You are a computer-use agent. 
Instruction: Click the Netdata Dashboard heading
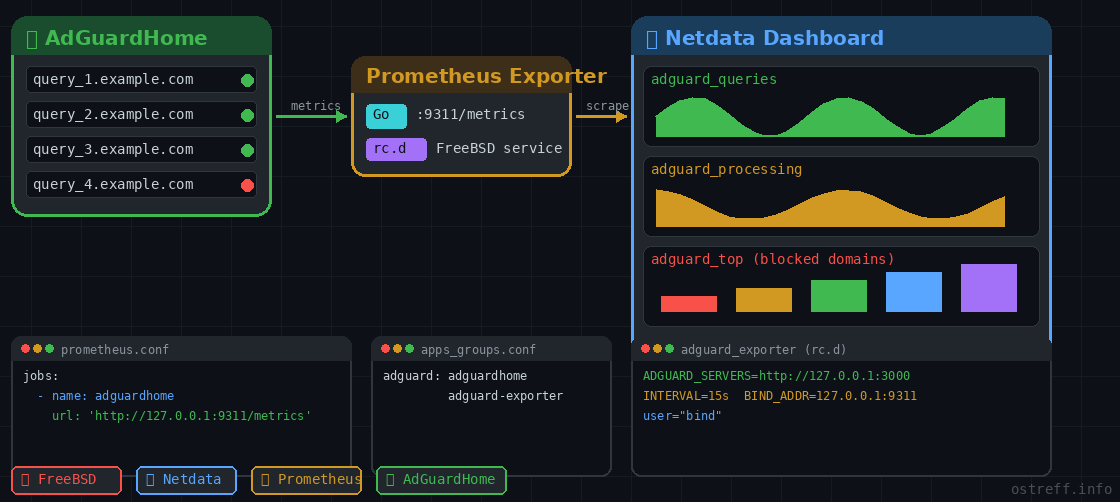[774, 39]
